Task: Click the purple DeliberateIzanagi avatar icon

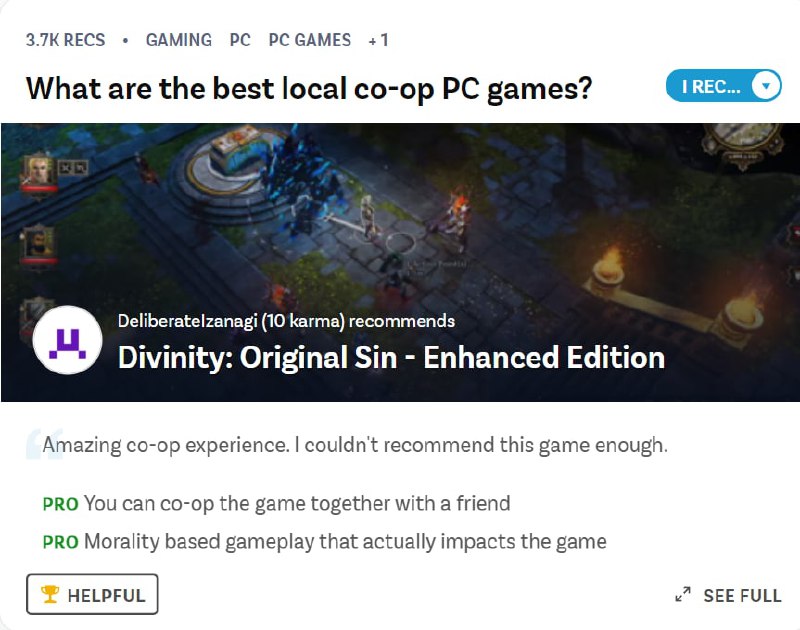Action: (67, 340)
